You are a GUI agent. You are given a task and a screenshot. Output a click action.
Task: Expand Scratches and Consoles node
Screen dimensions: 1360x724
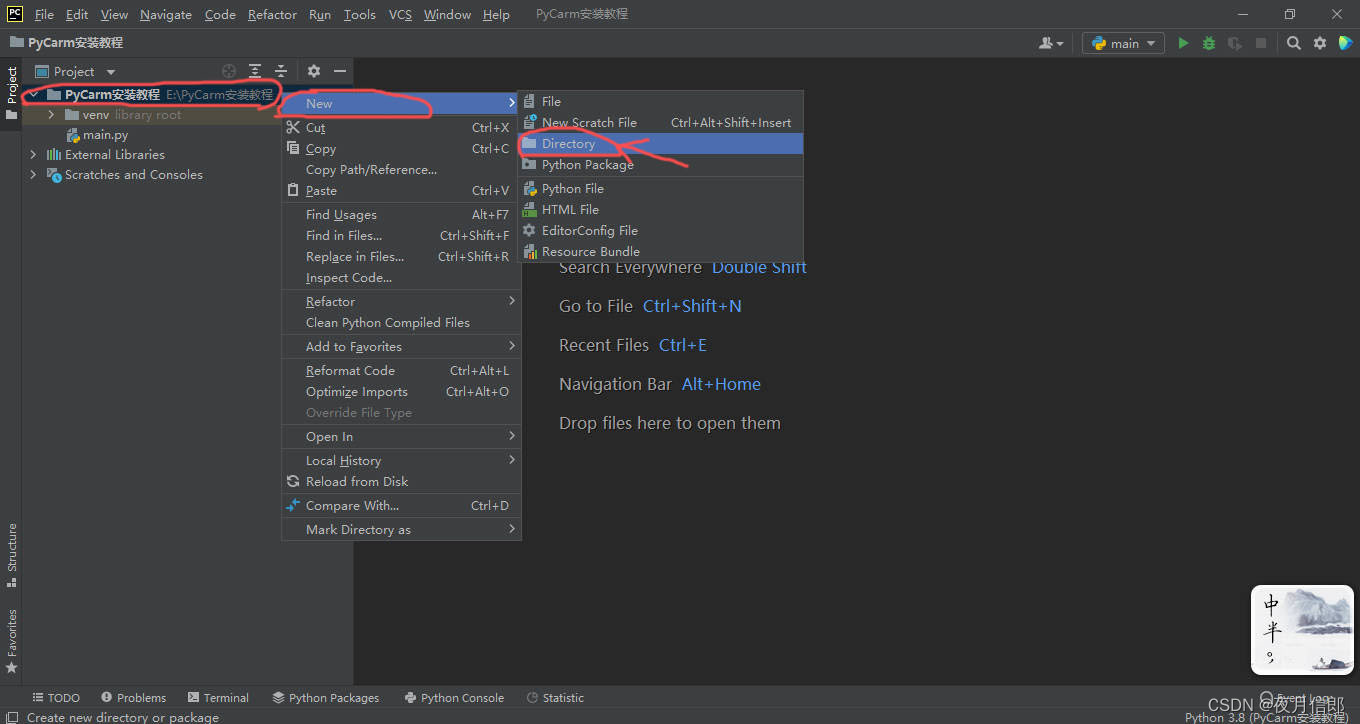click(33, 174)
